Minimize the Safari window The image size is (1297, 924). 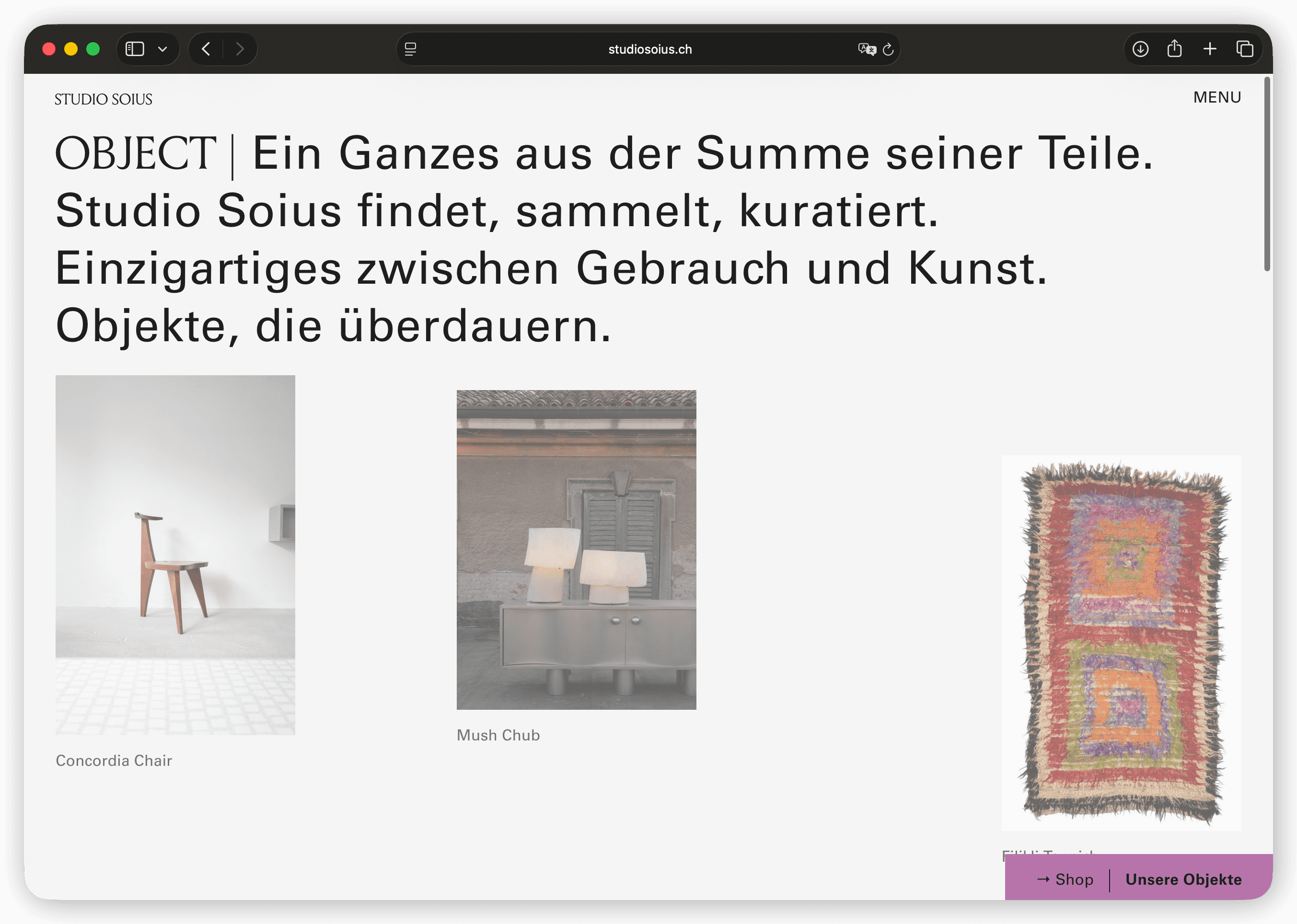click(x=71, y=49)
